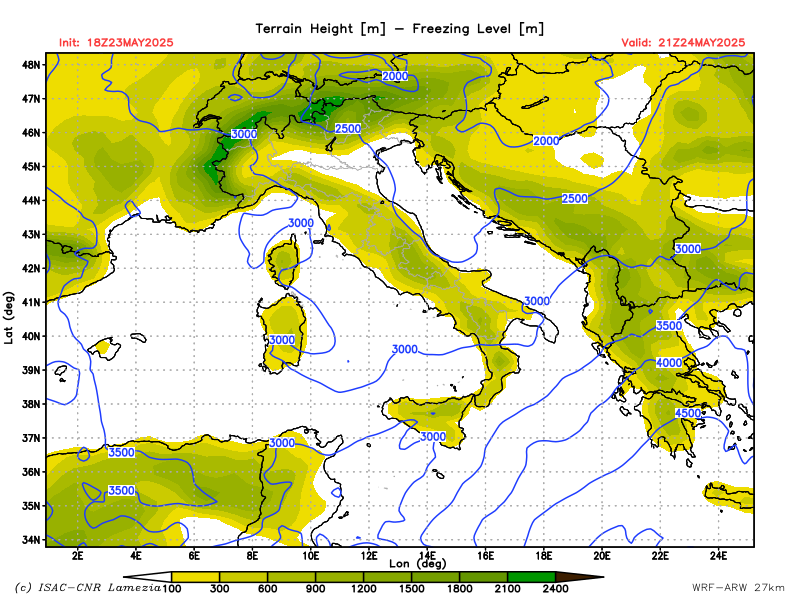The image size is (800, 600).
Task: Click the 2E longitude tick label
Action: [x=78, y=556]
